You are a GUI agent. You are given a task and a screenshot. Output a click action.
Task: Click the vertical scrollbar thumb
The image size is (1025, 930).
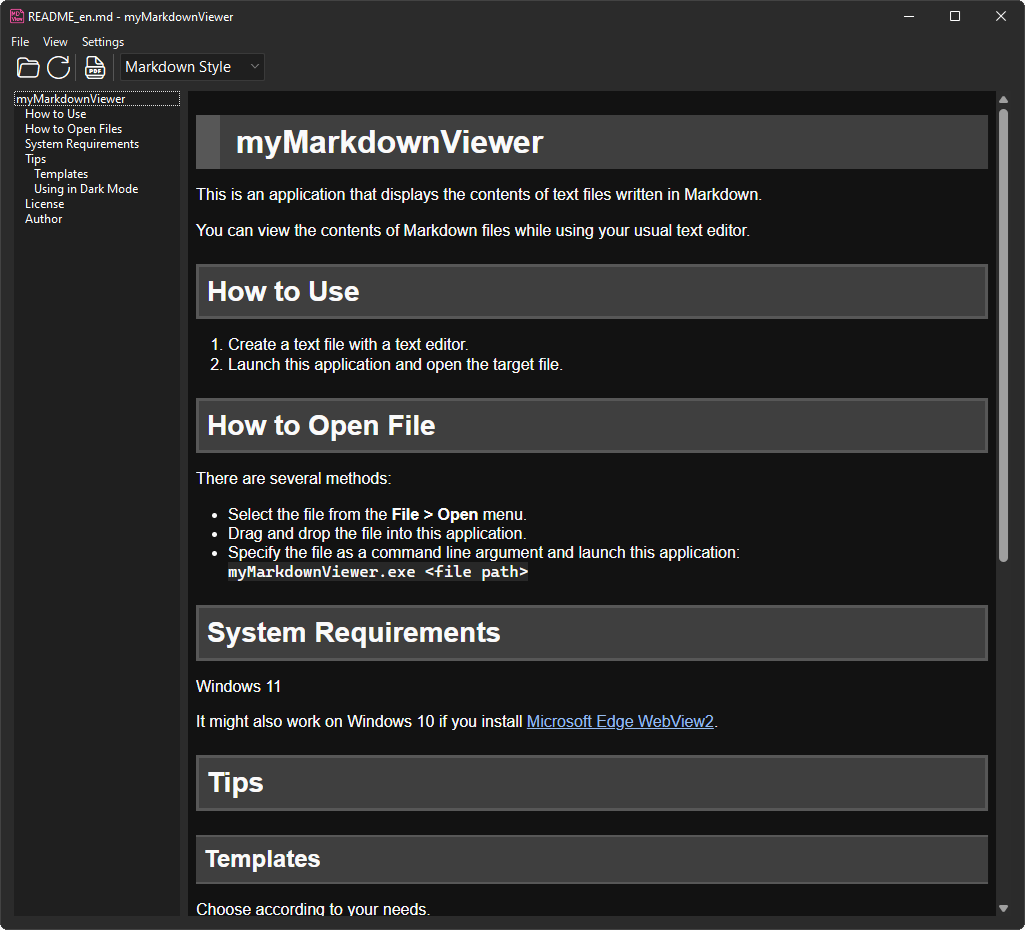pos(1003,335)
